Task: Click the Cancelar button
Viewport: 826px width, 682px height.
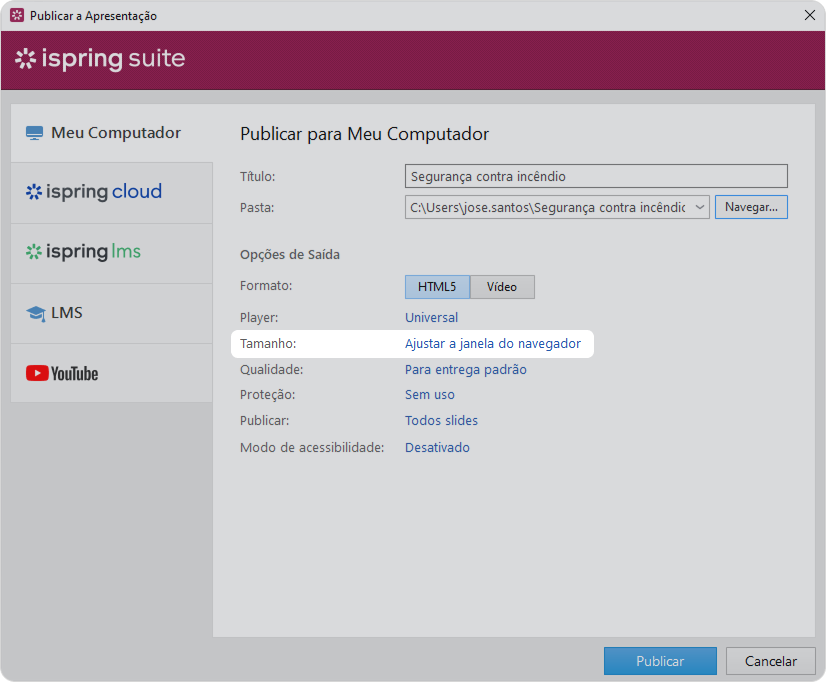Action: [771, 661]
